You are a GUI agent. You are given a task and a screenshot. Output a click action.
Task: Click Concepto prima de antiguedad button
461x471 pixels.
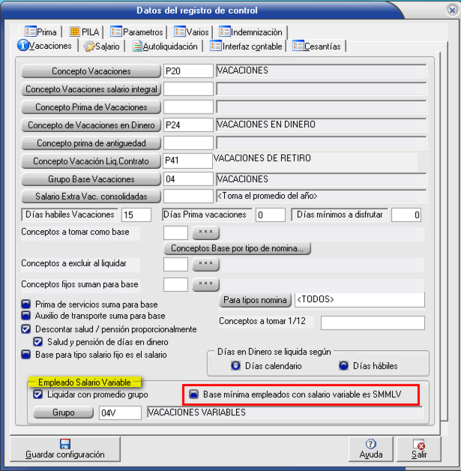(91, 143)
